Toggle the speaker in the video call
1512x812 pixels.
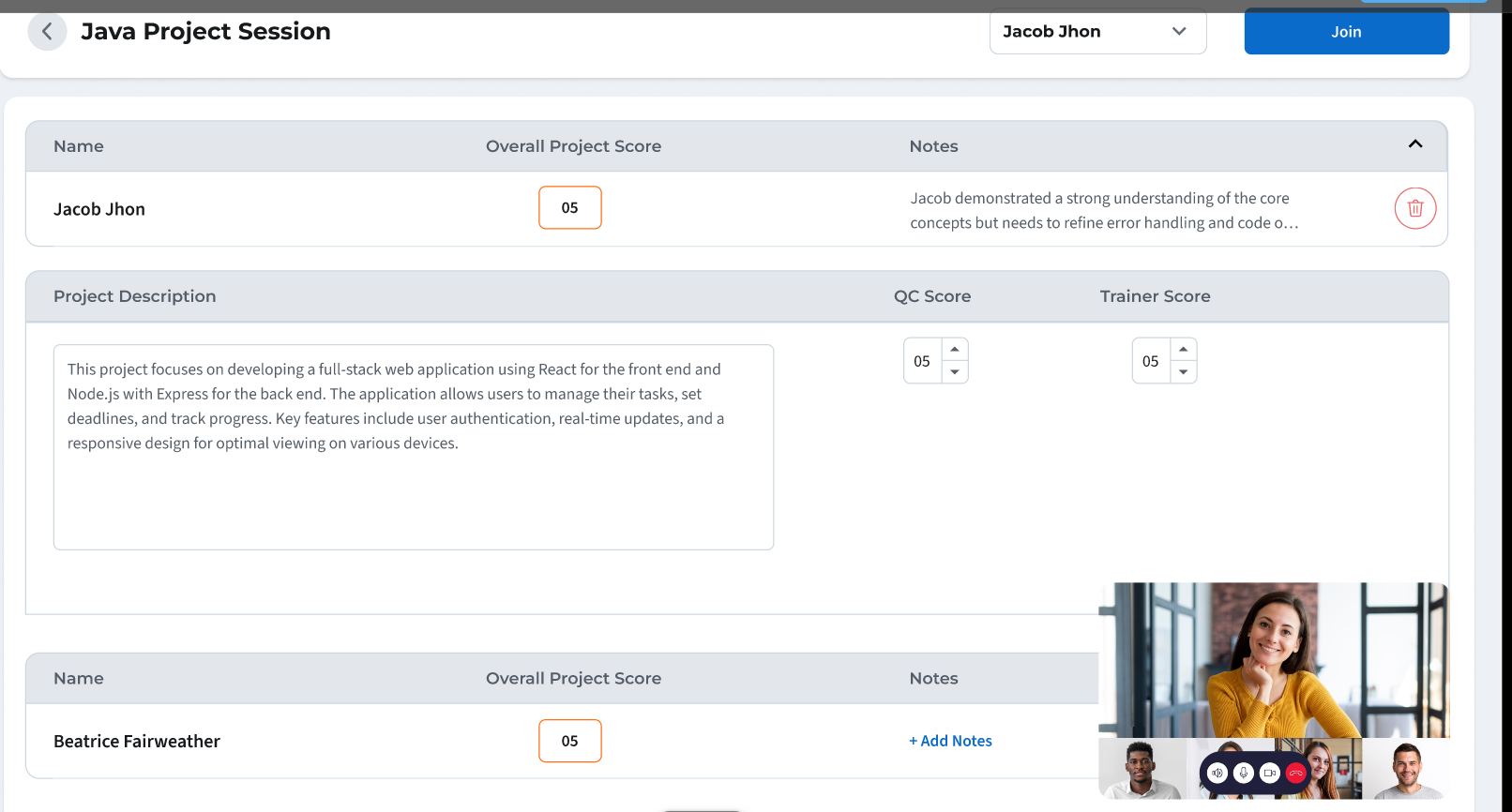click(x=1217, y=773)
